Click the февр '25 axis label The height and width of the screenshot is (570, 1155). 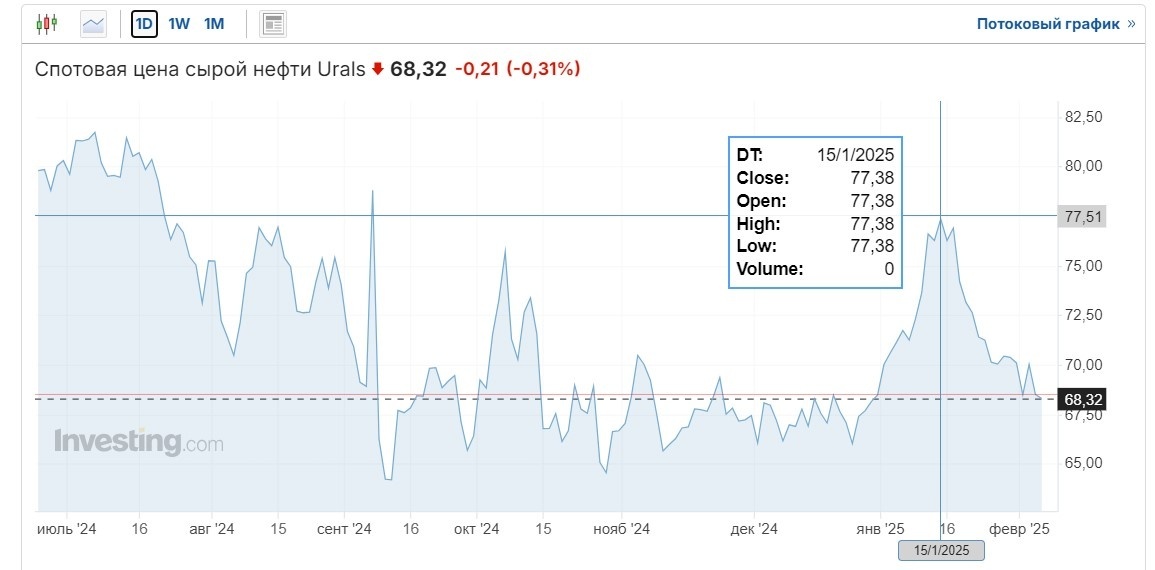point(1019,529)
